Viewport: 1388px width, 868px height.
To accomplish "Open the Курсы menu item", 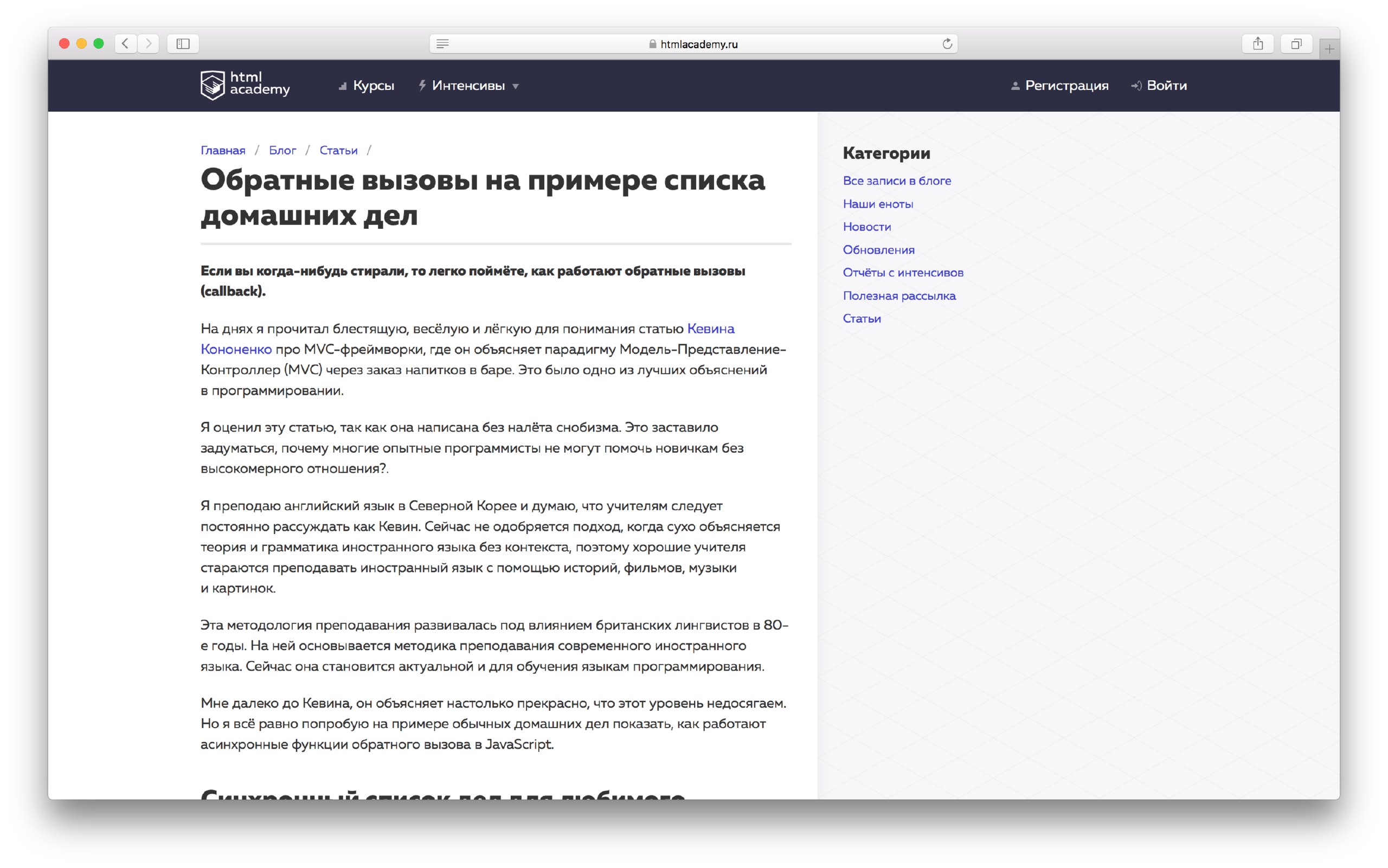I will [374, 86].
